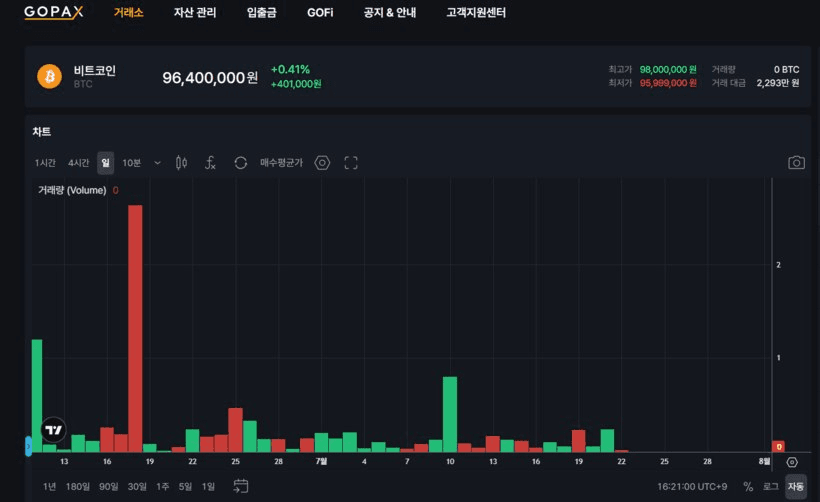Toggle 로그 logarithmic scale
The width and height of the screenshot is (820, 502).
tap(770, 486)
